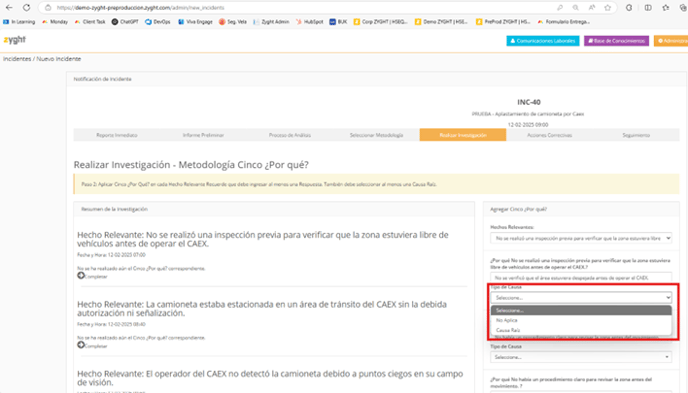Click the read aloud icon in address bar
Viewport: 688px width, 393px height.
(x=592, y=7)
